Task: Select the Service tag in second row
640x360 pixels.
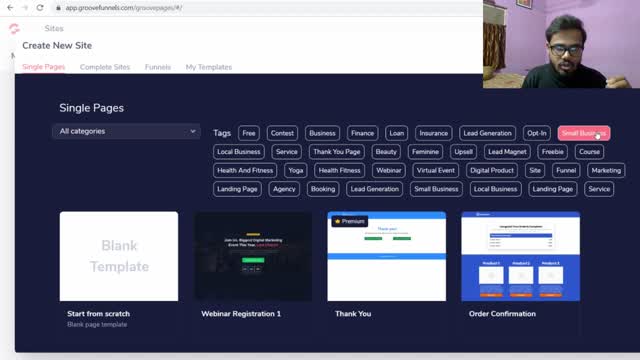Action: coord(287,152)
